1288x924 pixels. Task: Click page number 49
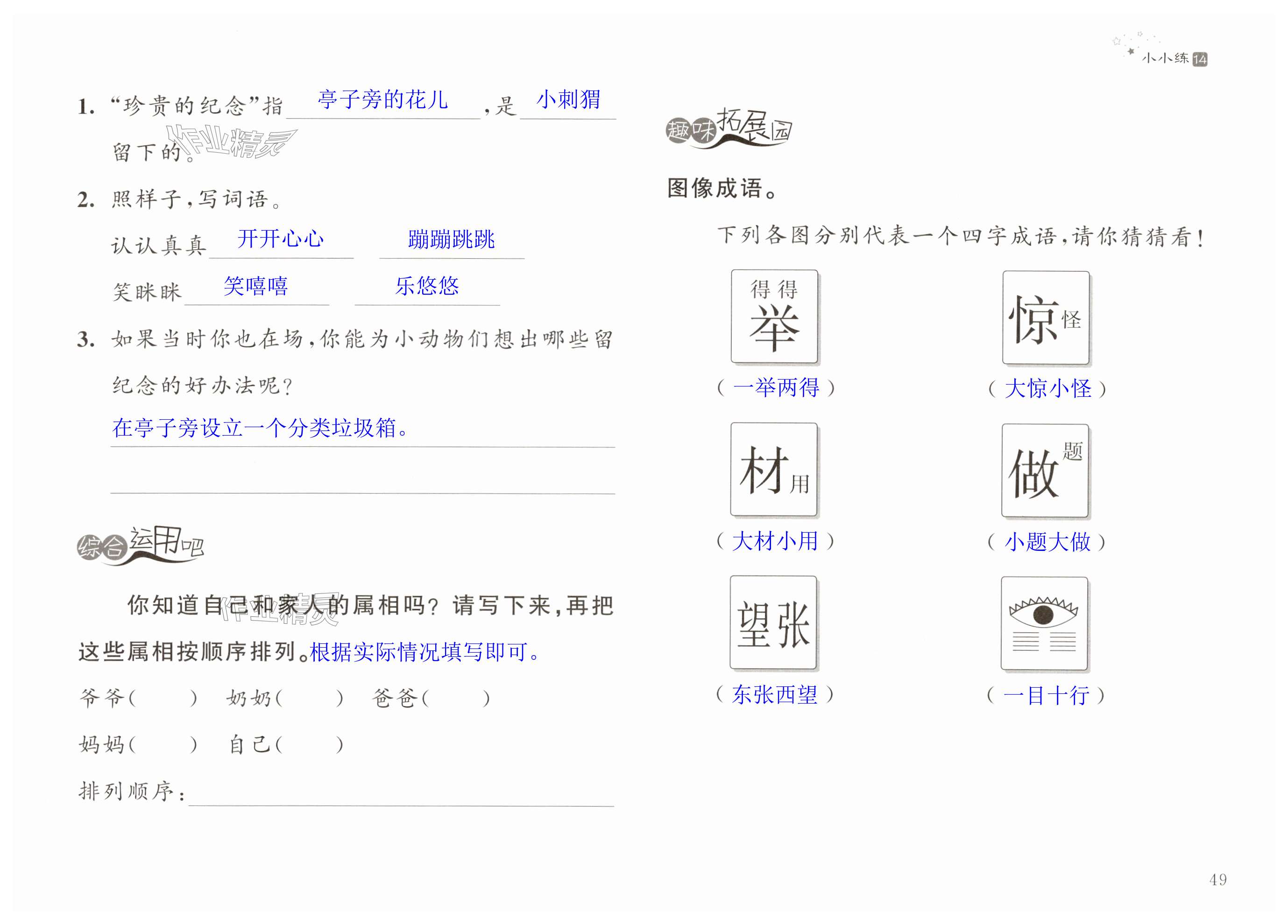tap(1217, 880)
